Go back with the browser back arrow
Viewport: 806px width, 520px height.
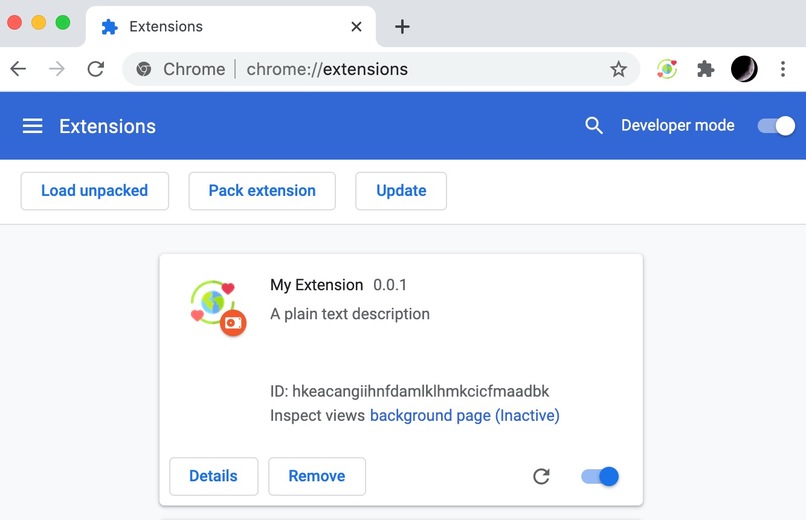pyautogui.click(x=18, y=69)
